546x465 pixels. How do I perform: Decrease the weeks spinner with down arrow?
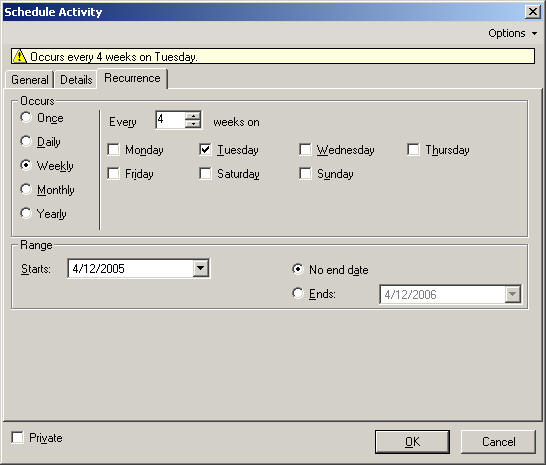coord(193,124)
